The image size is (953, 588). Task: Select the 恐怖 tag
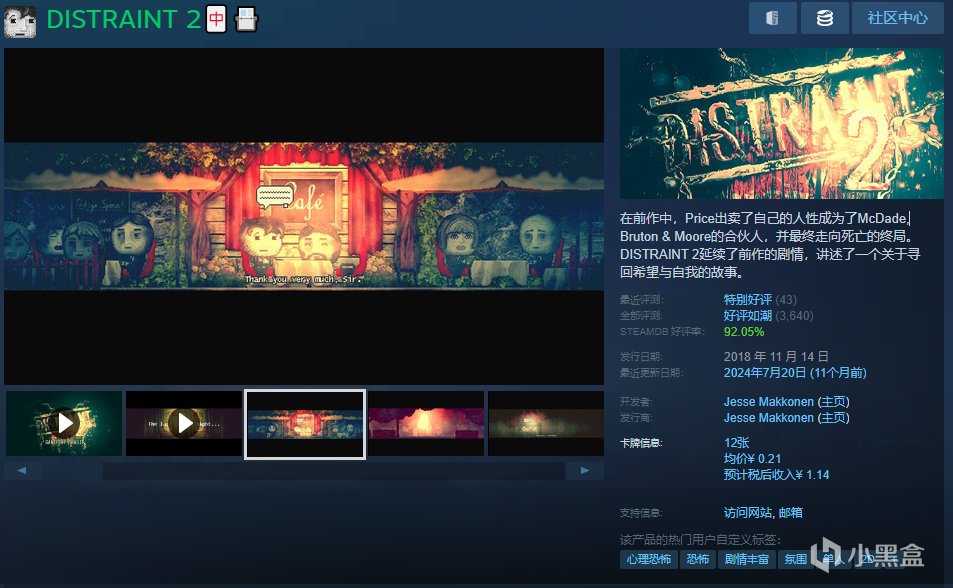697,559
